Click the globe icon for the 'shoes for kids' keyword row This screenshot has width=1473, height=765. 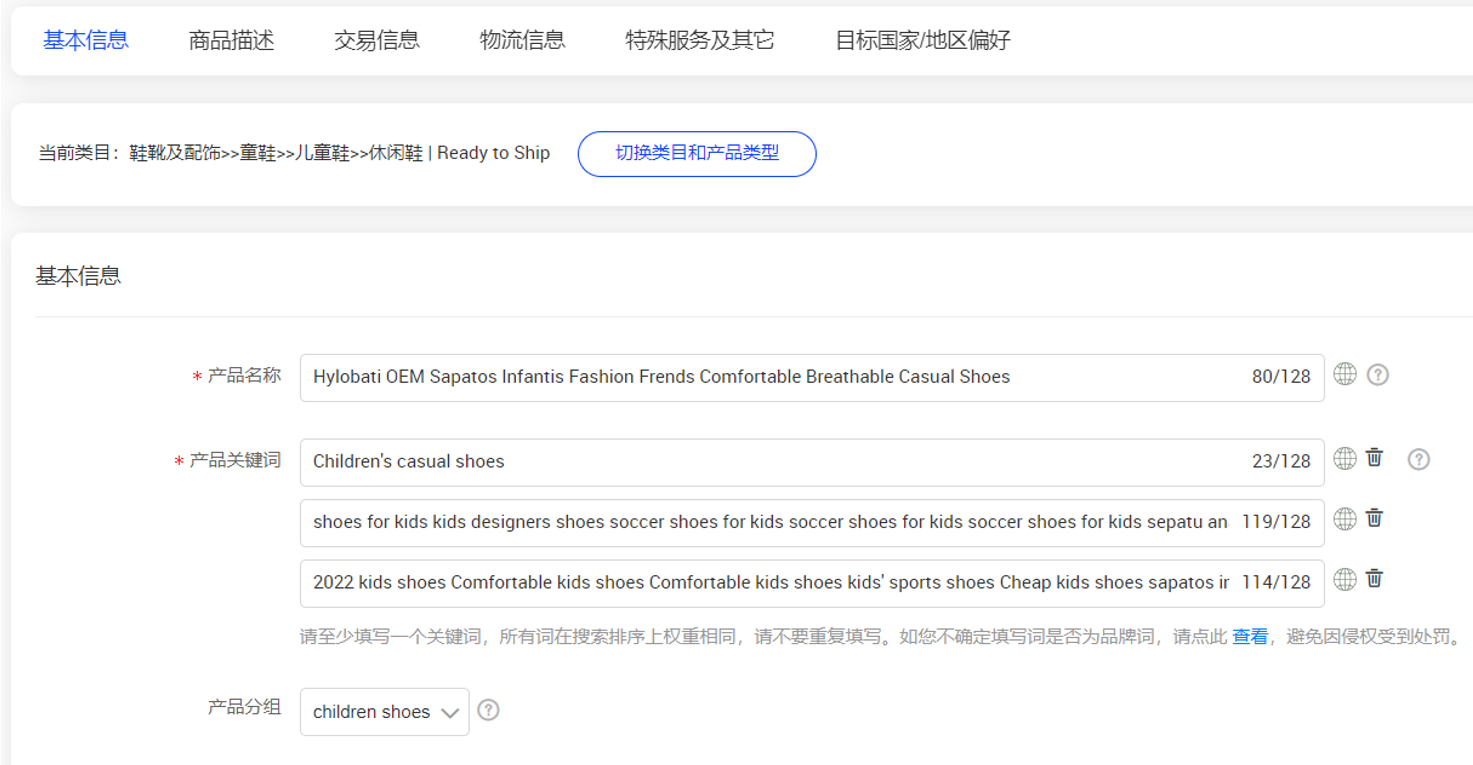(1345, 519)
